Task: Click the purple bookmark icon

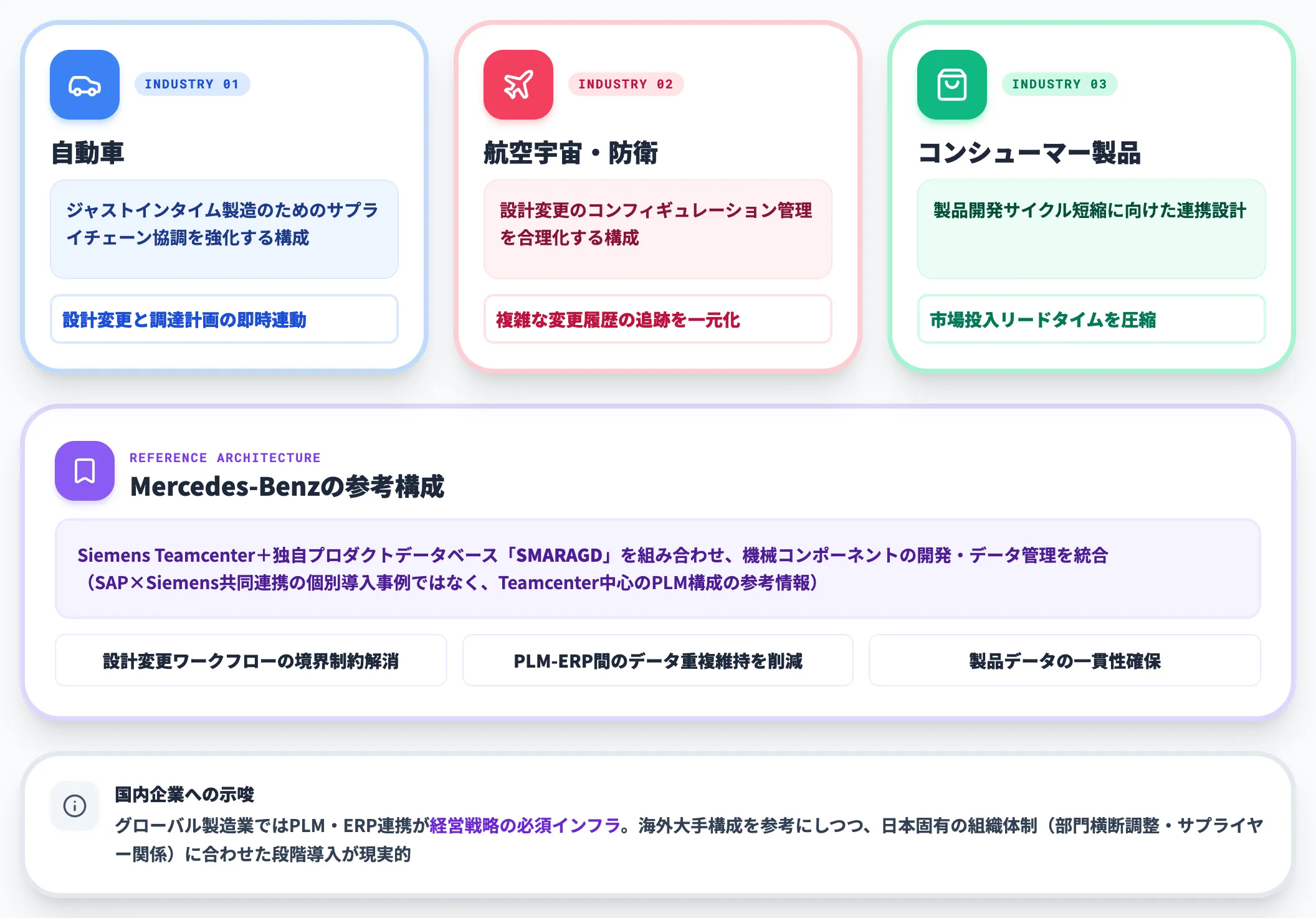Action: click(85, 471)
